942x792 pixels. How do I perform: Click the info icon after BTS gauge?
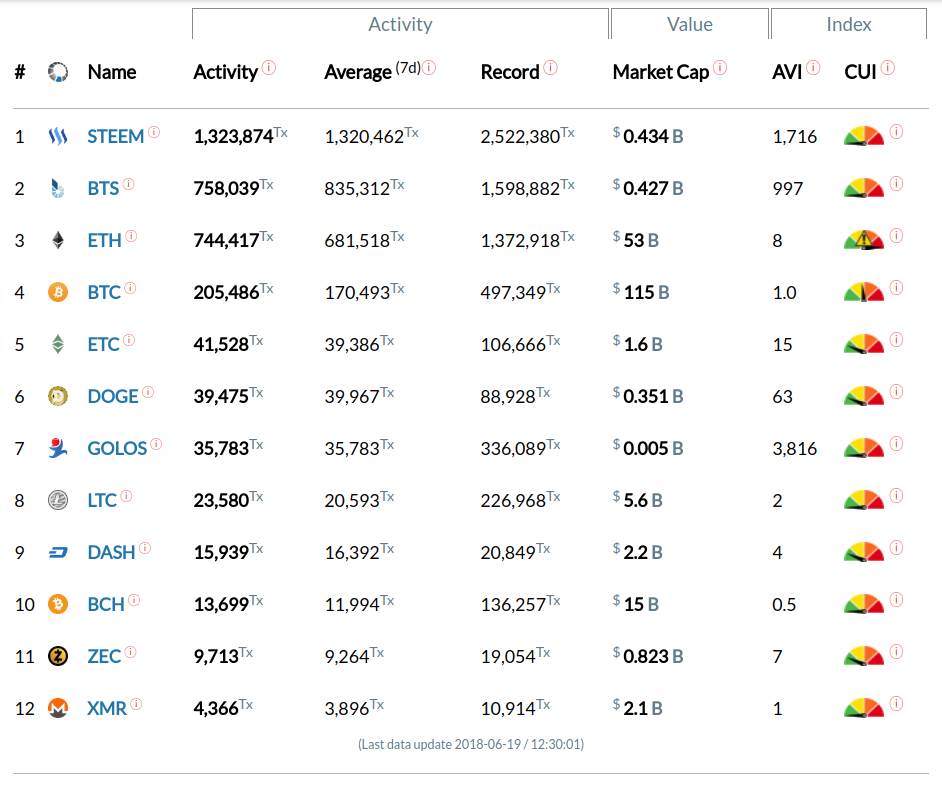[x=896, y=184]
